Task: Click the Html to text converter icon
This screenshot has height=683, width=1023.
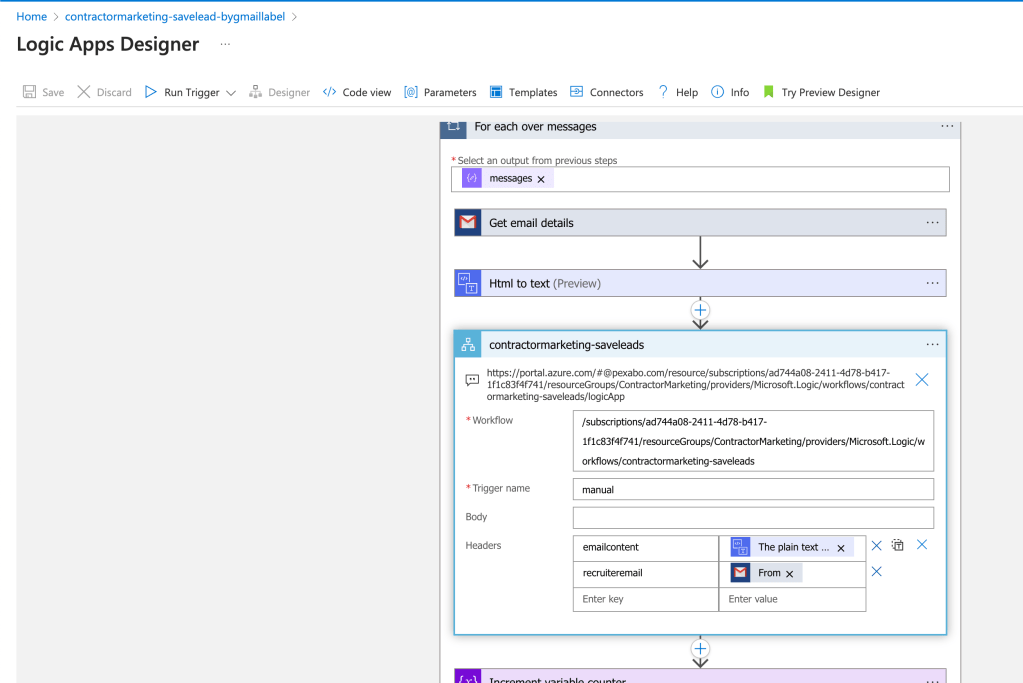Action: point(468,283)
